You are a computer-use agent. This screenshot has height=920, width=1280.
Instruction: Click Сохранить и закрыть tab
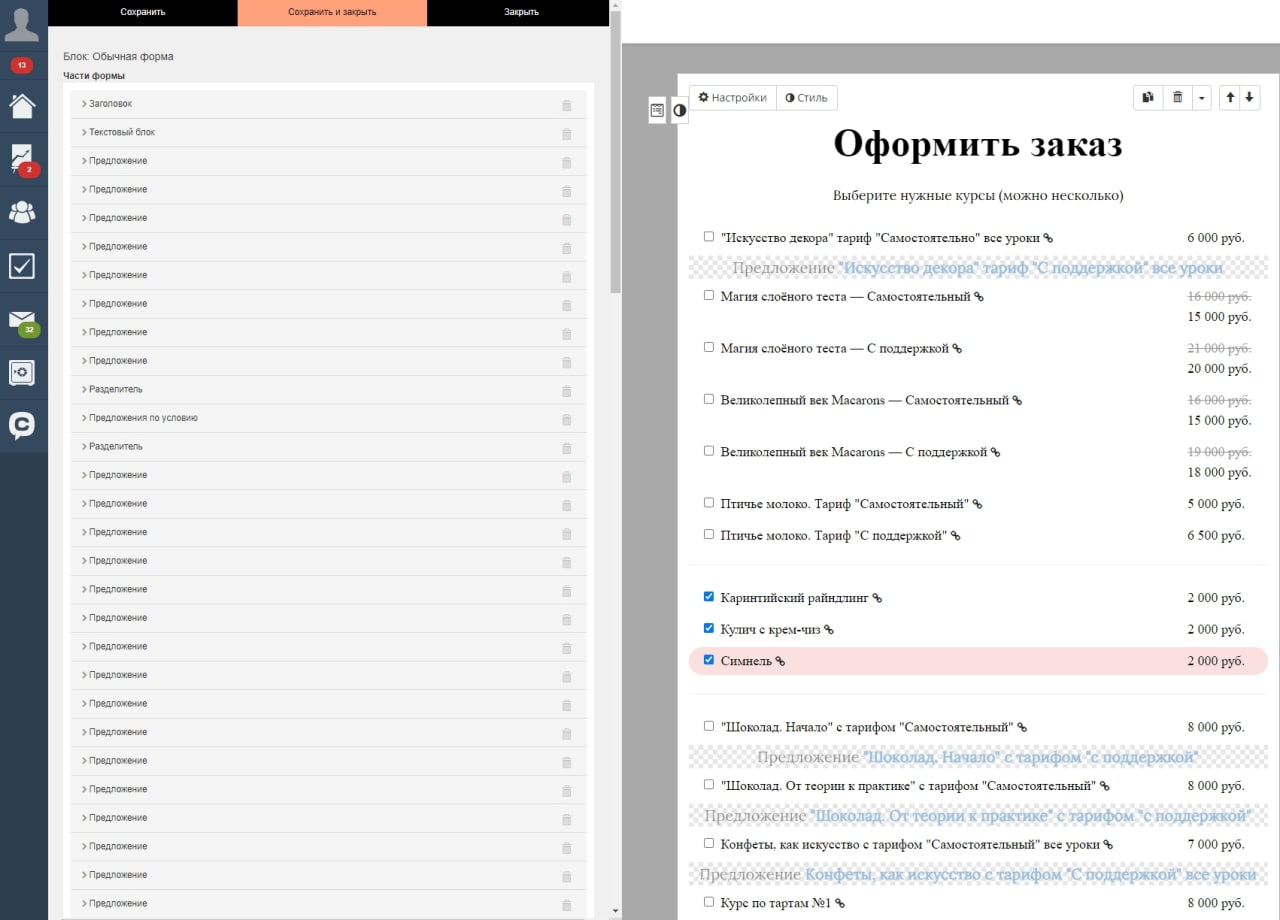click(332, 12)
